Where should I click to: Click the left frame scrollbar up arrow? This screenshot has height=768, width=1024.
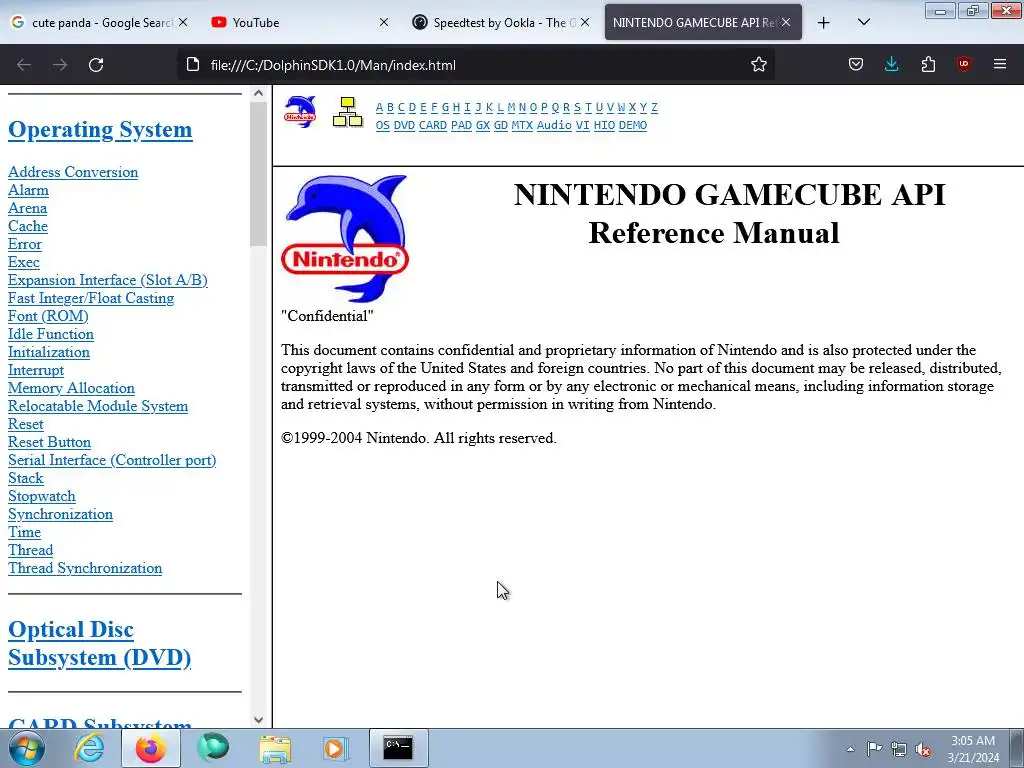[258, 93]
